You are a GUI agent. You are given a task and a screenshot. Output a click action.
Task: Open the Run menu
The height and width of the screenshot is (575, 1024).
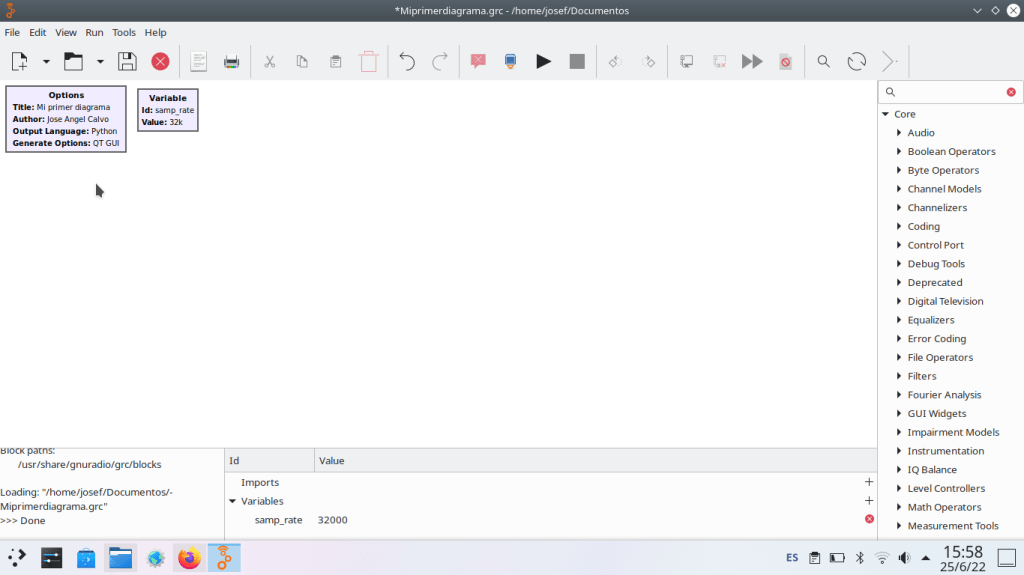pos(94,32)
